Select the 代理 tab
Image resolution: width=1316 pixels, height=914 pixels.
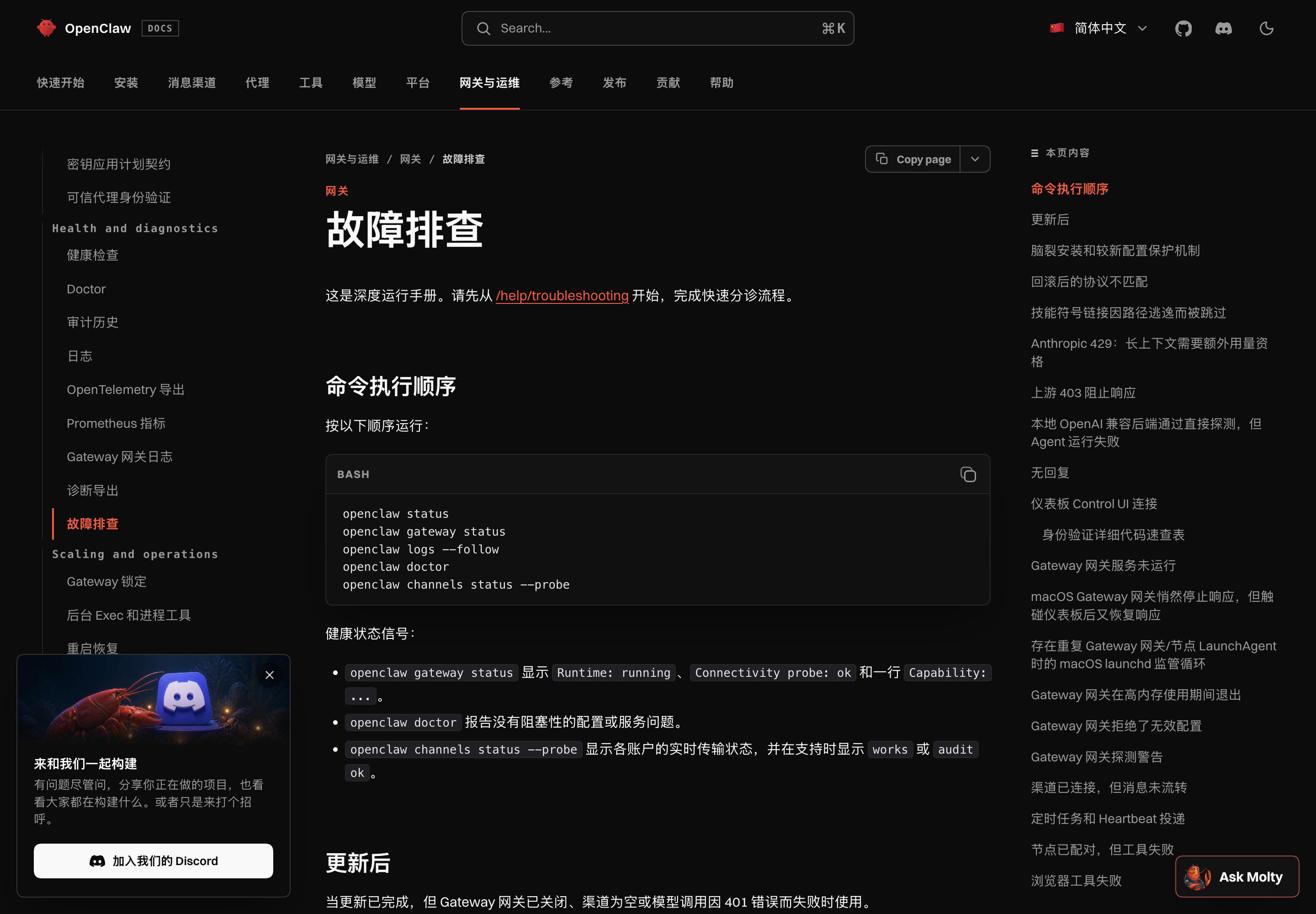[257, 83]
